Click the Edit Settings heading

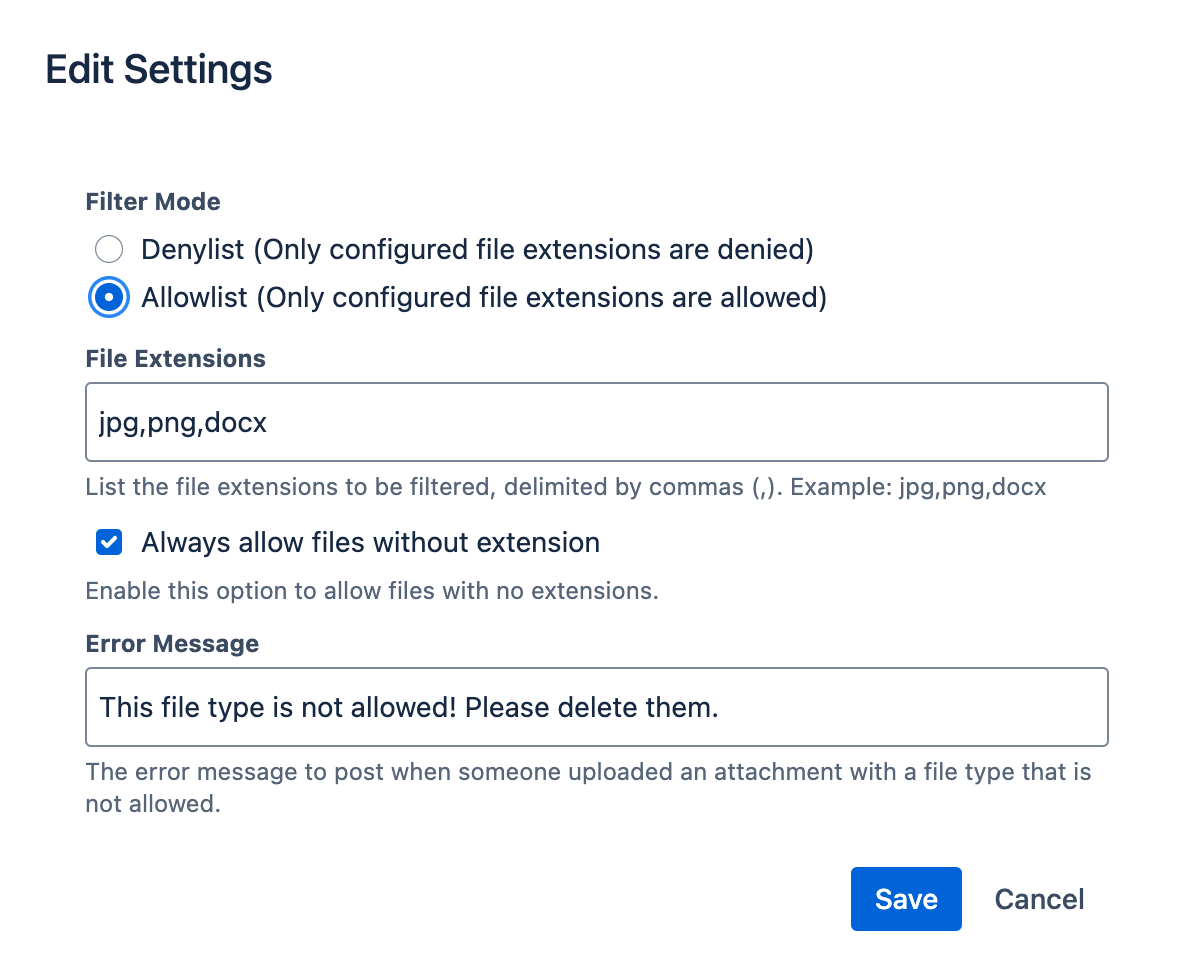157,69
